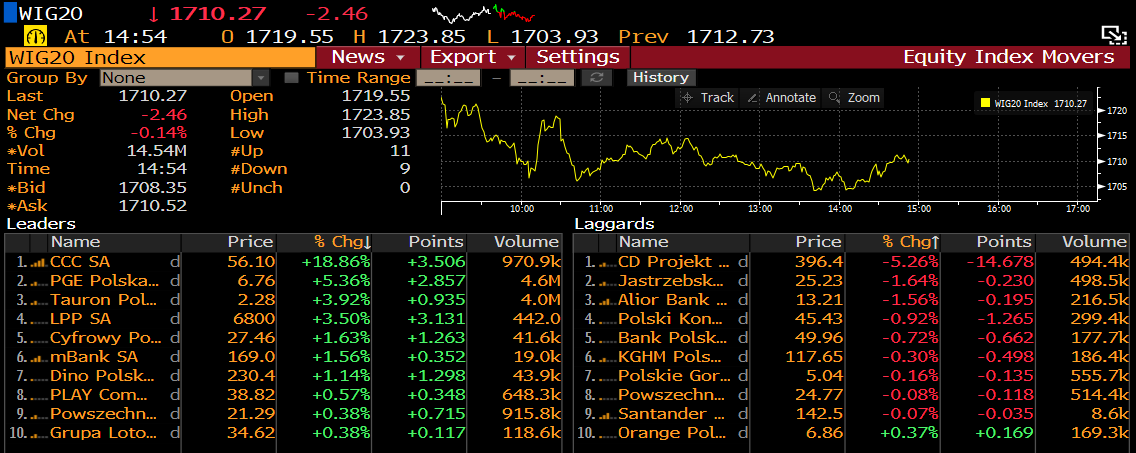Click the yellow WIG20 Index legend marker
The image size is (1136, 453).
point(985,104)
